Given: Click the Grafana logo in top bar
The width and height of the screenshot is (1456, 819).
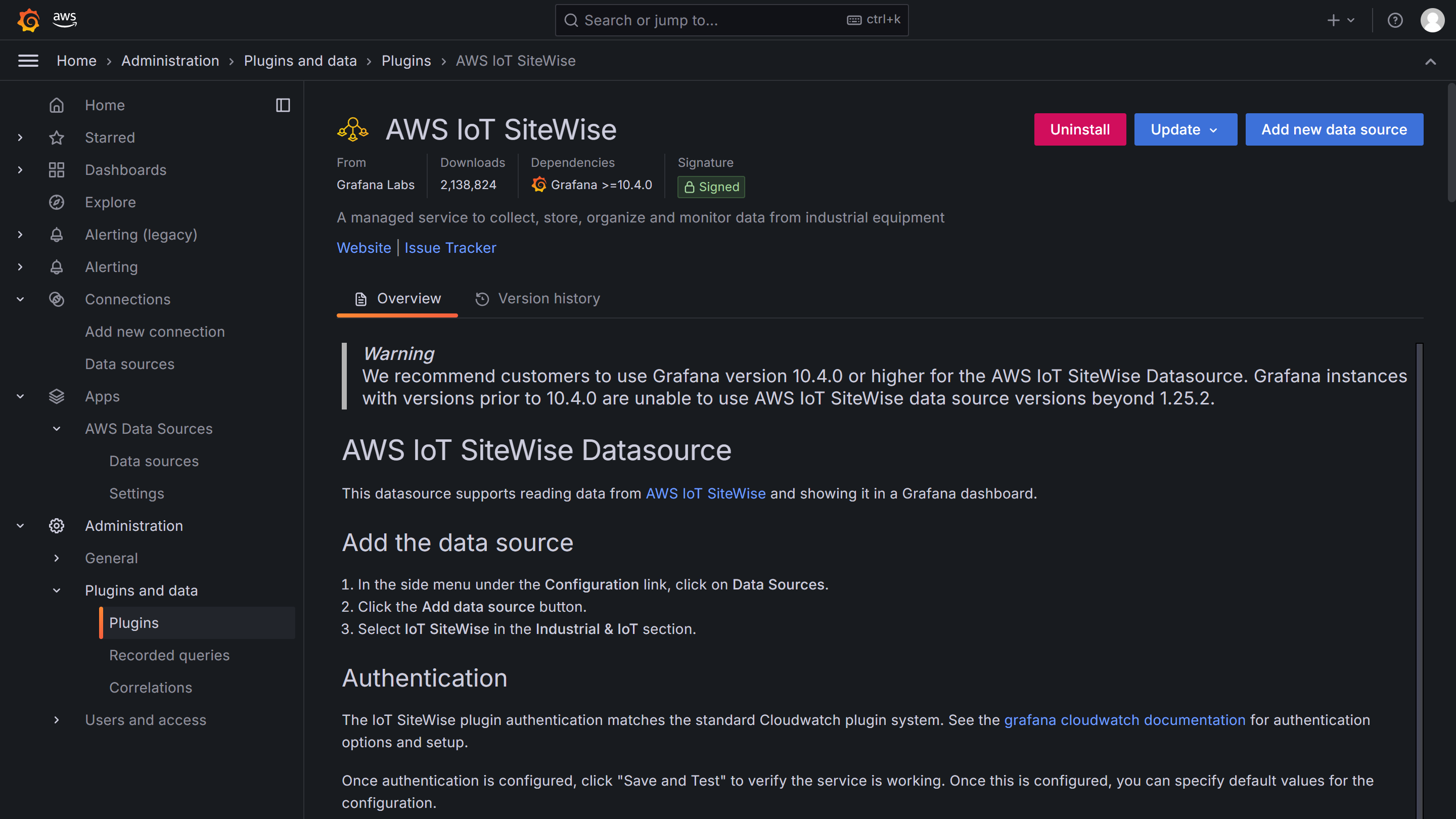Looking at the screenshot, I should point(28,20).
